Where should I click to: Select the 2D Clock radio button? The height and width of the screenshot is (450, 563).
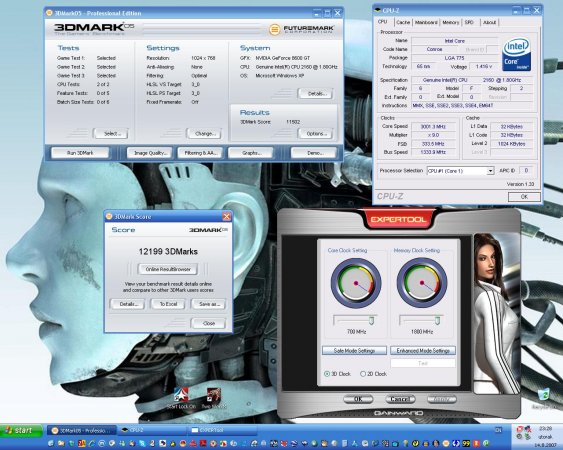click(x=363, y=374)
